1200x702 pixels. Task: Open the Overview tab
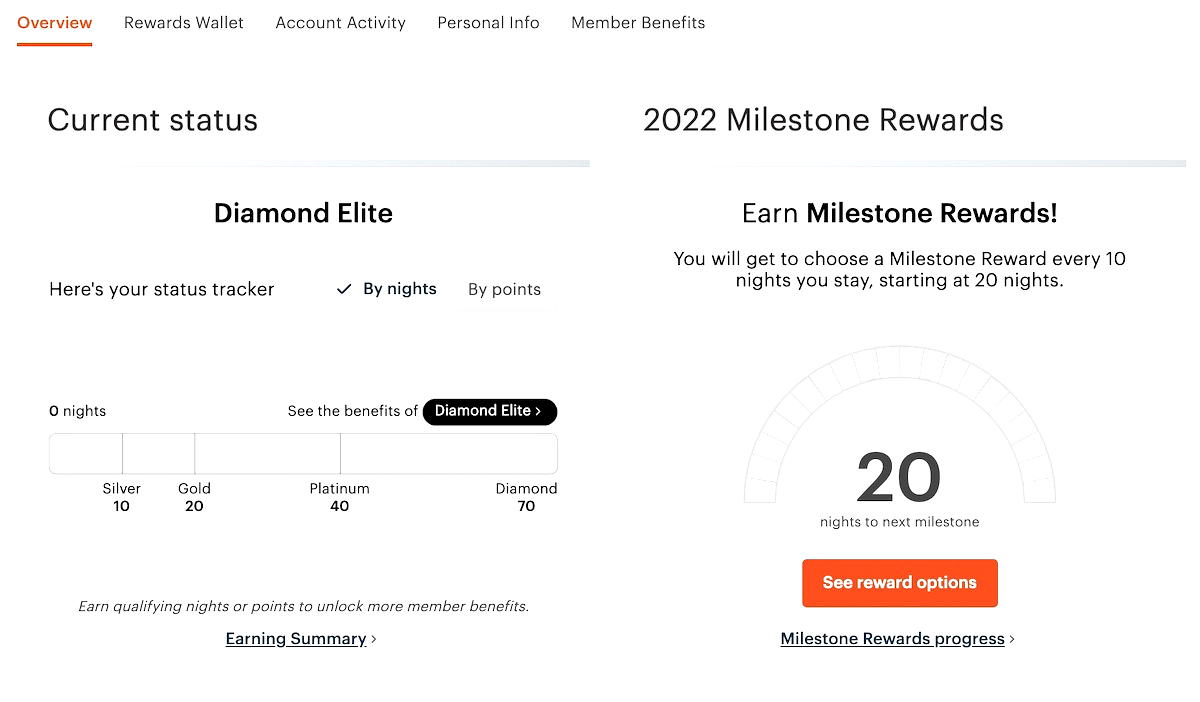54,22
